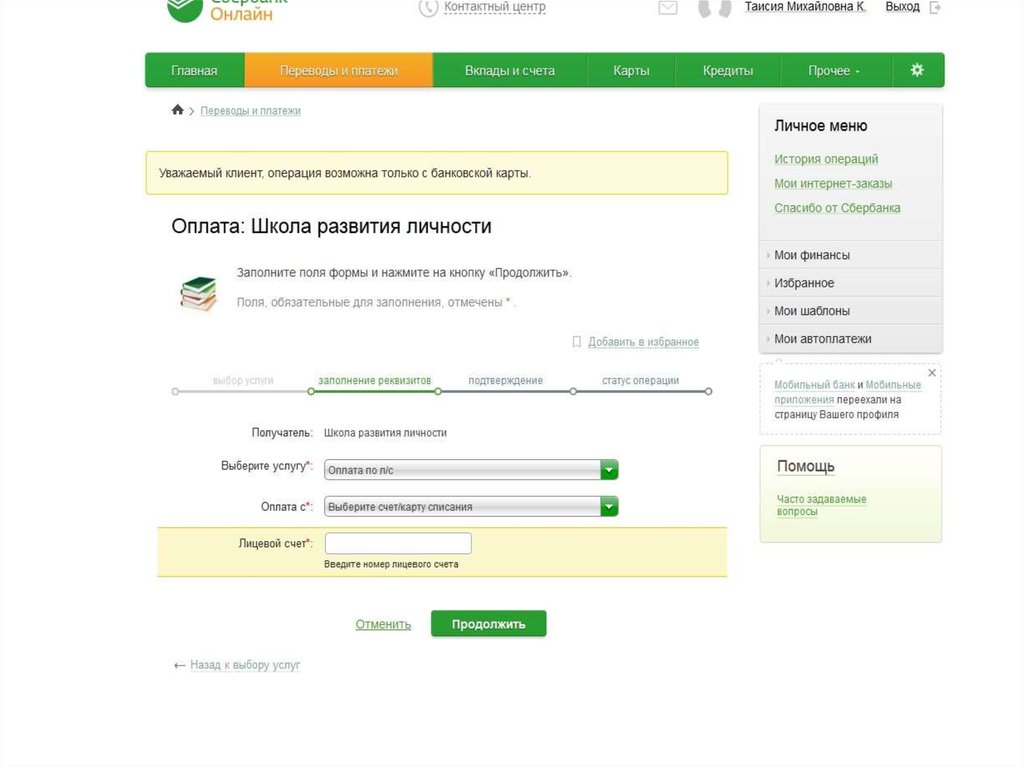The image size is (1024, 767).
Task: Open the Вклады и счета tab
Action: [x=509, y=70]
